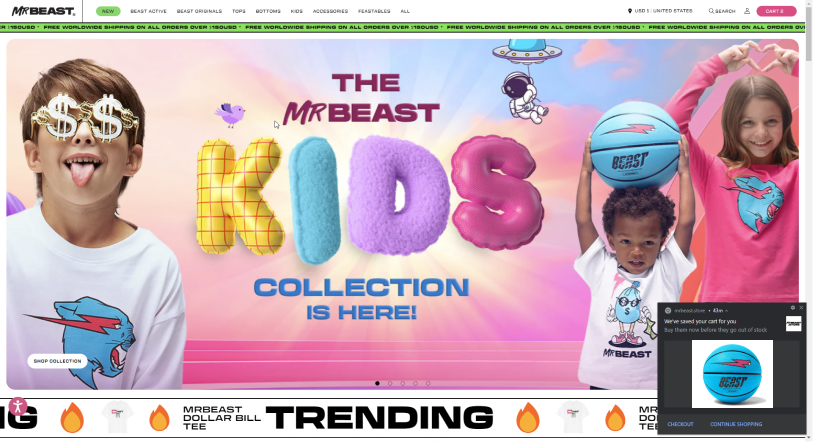Image resolution: width=813 pixels, height=442 pixels.
Task: Jump to the fifth carousel dot
Action: point(428,384)
